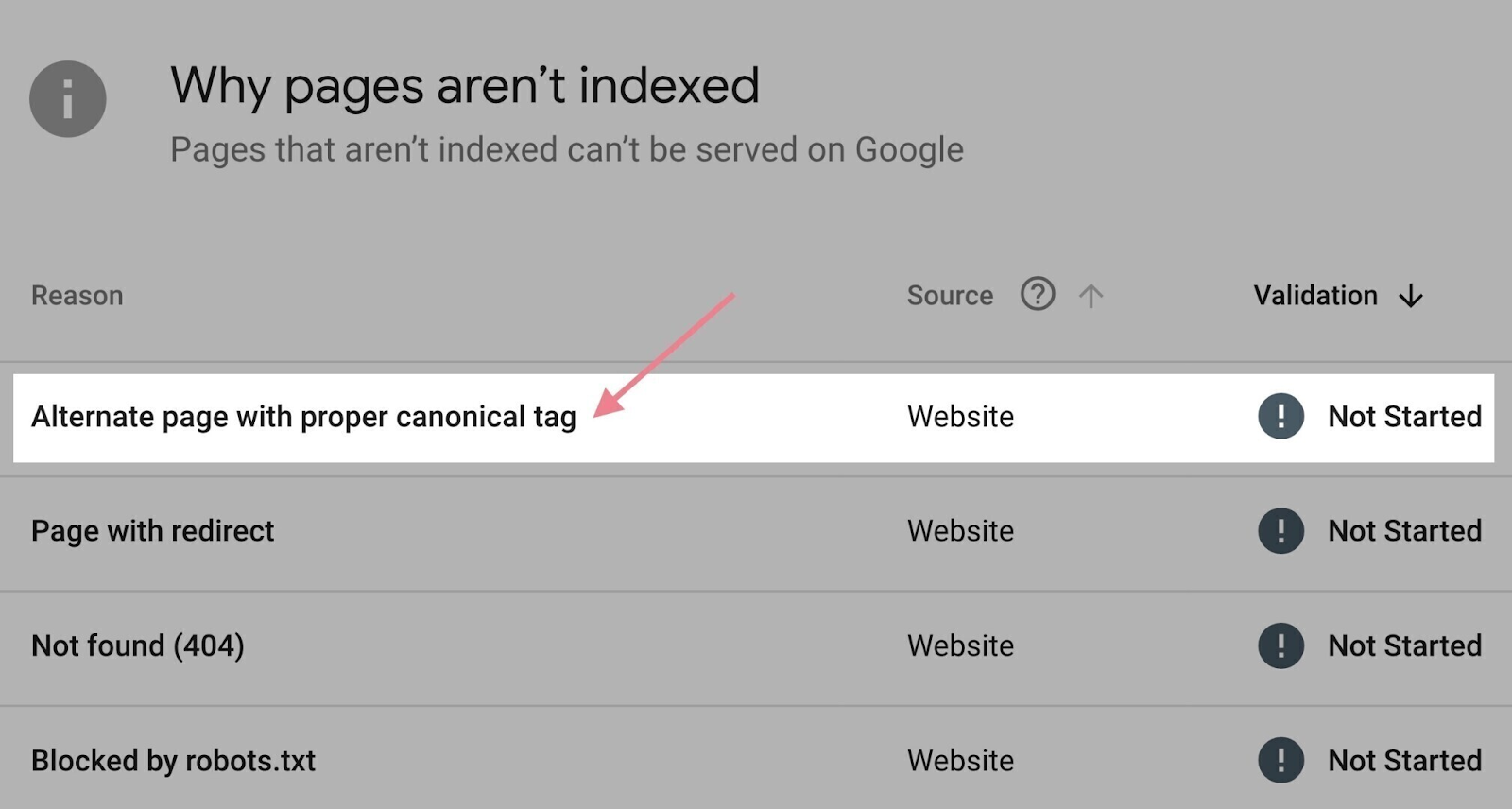The height and width of the screenshot is (809, 1512).
Task: Toggle sorting on the Reason column
Action: [77, 295]
